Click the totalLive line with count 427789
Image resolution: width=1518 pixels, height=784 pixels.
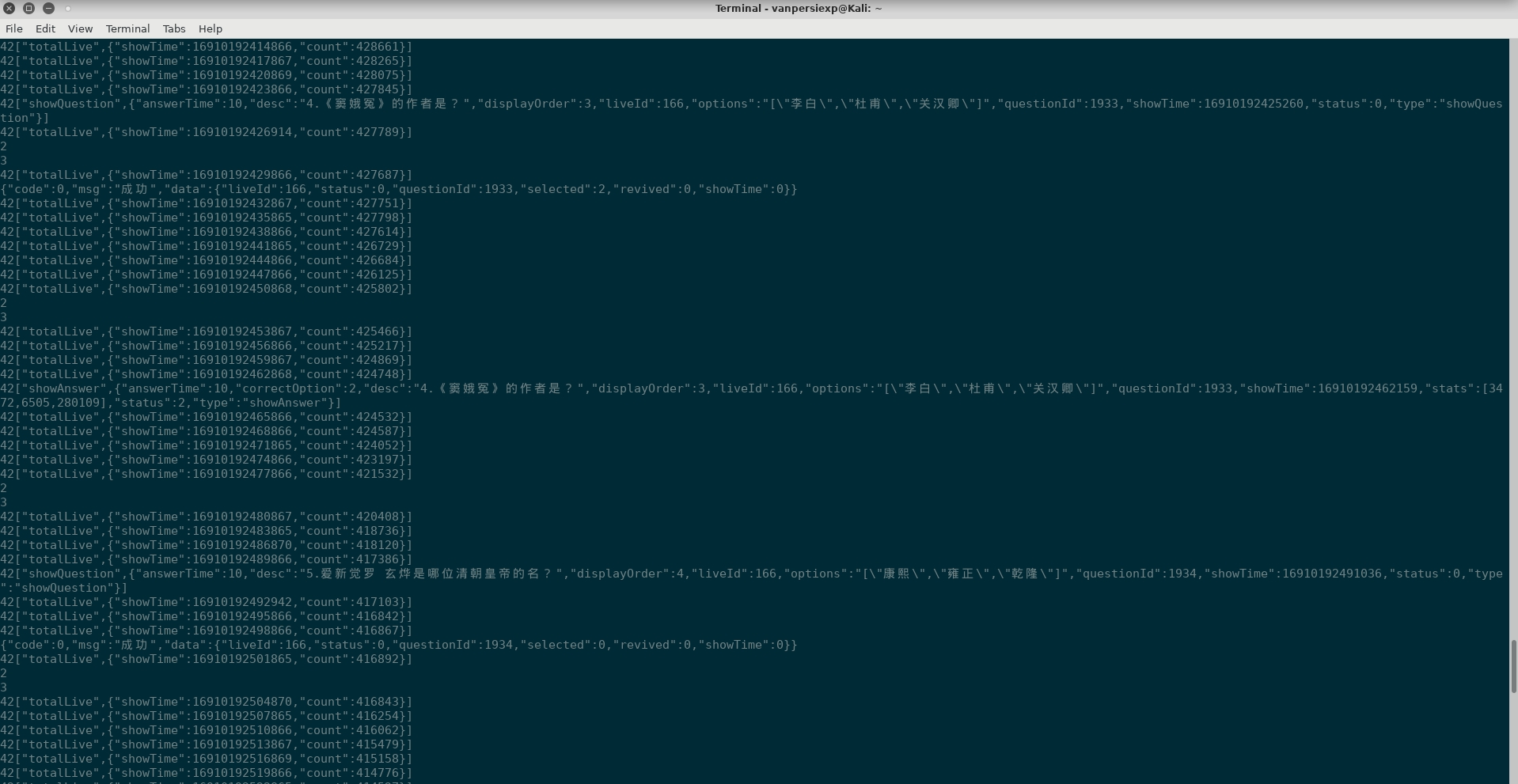click(206, 132)
